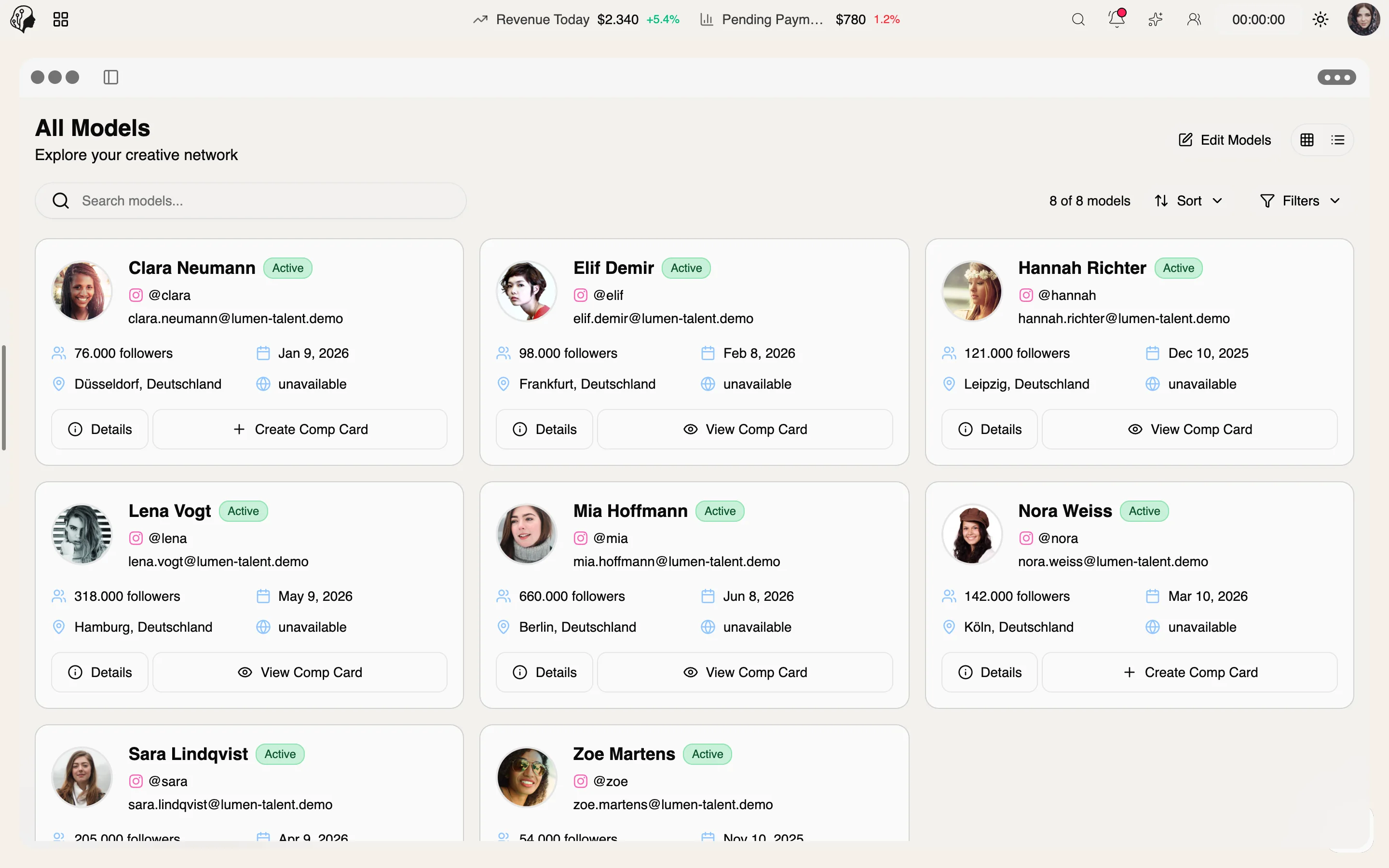This screenshot has height=868, width=1389.
Task: Toggle the sidebar panel icon
Action: click(x=111, y=77)
